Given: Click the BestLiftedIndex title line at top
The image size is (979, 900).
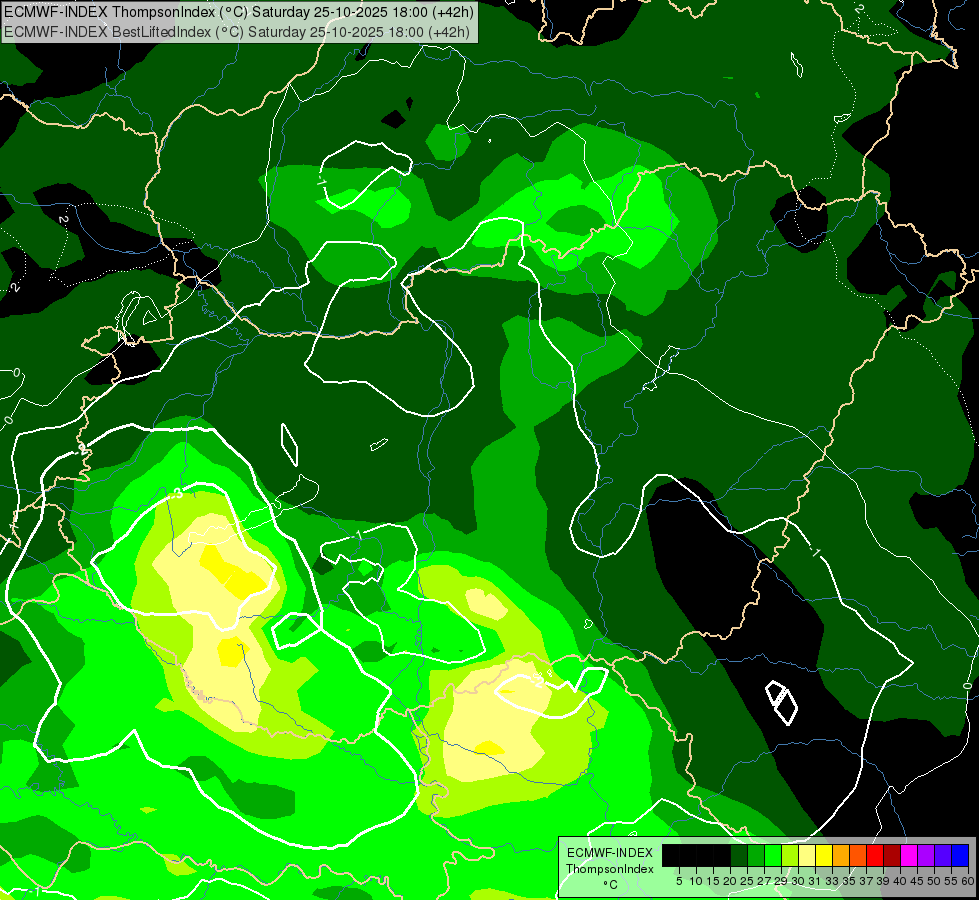Looking at the screenshot, I should coord(237,32).
